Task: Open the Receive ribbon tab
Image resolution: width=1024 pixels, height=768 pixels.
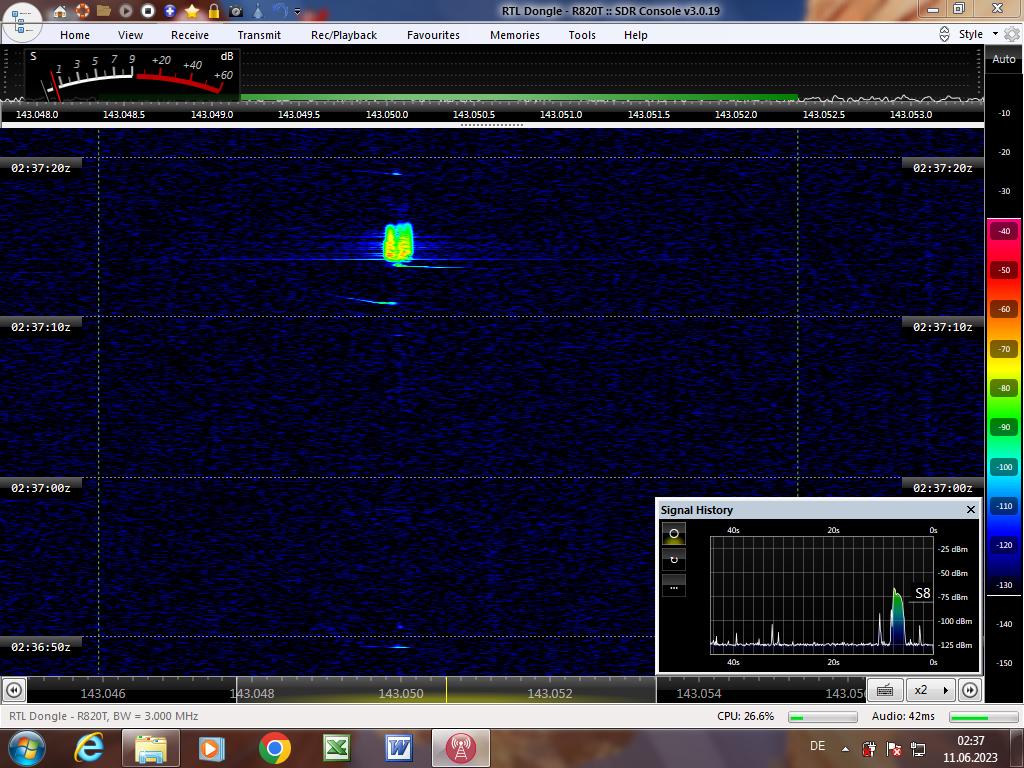Action: [190, 35]
